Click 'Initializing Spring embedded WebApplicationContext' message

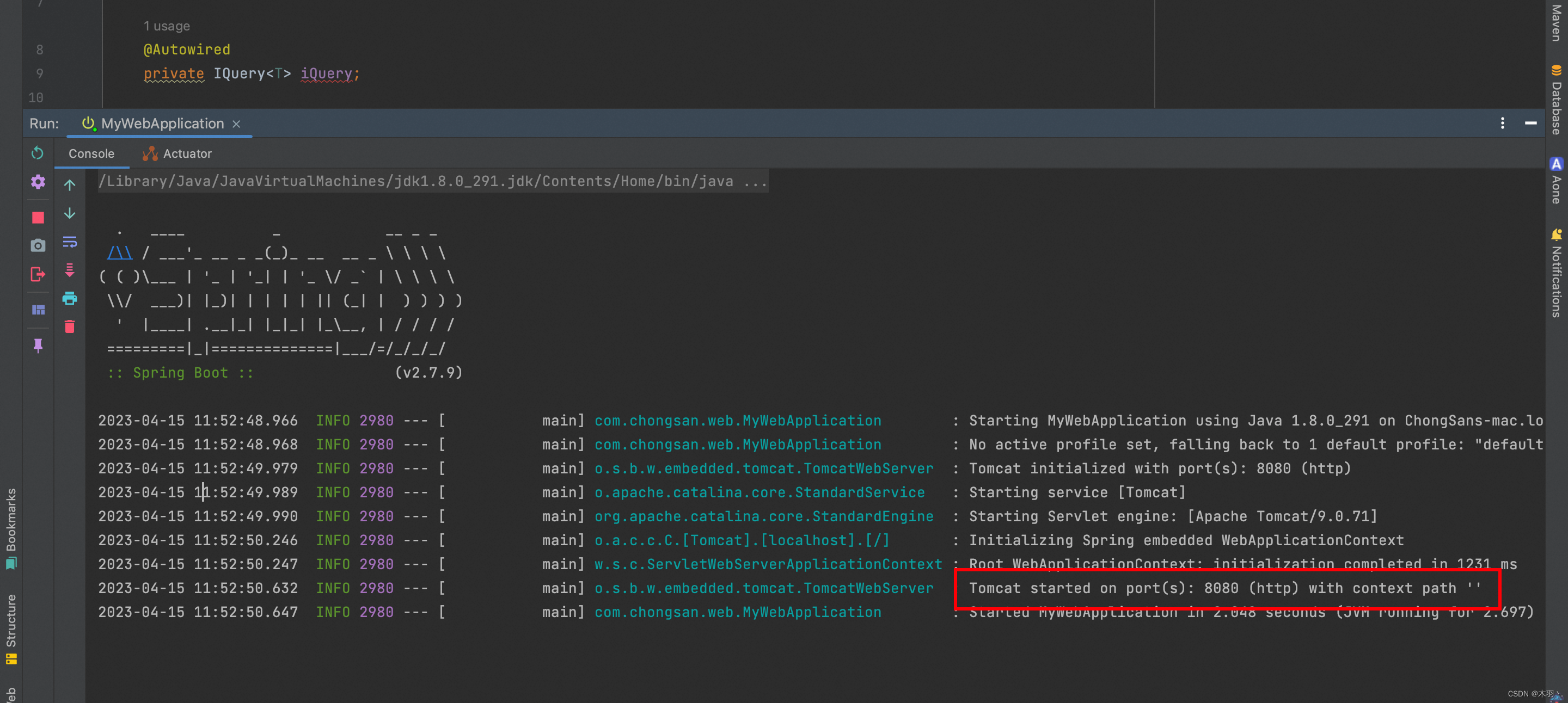[x=1186, y=540]
